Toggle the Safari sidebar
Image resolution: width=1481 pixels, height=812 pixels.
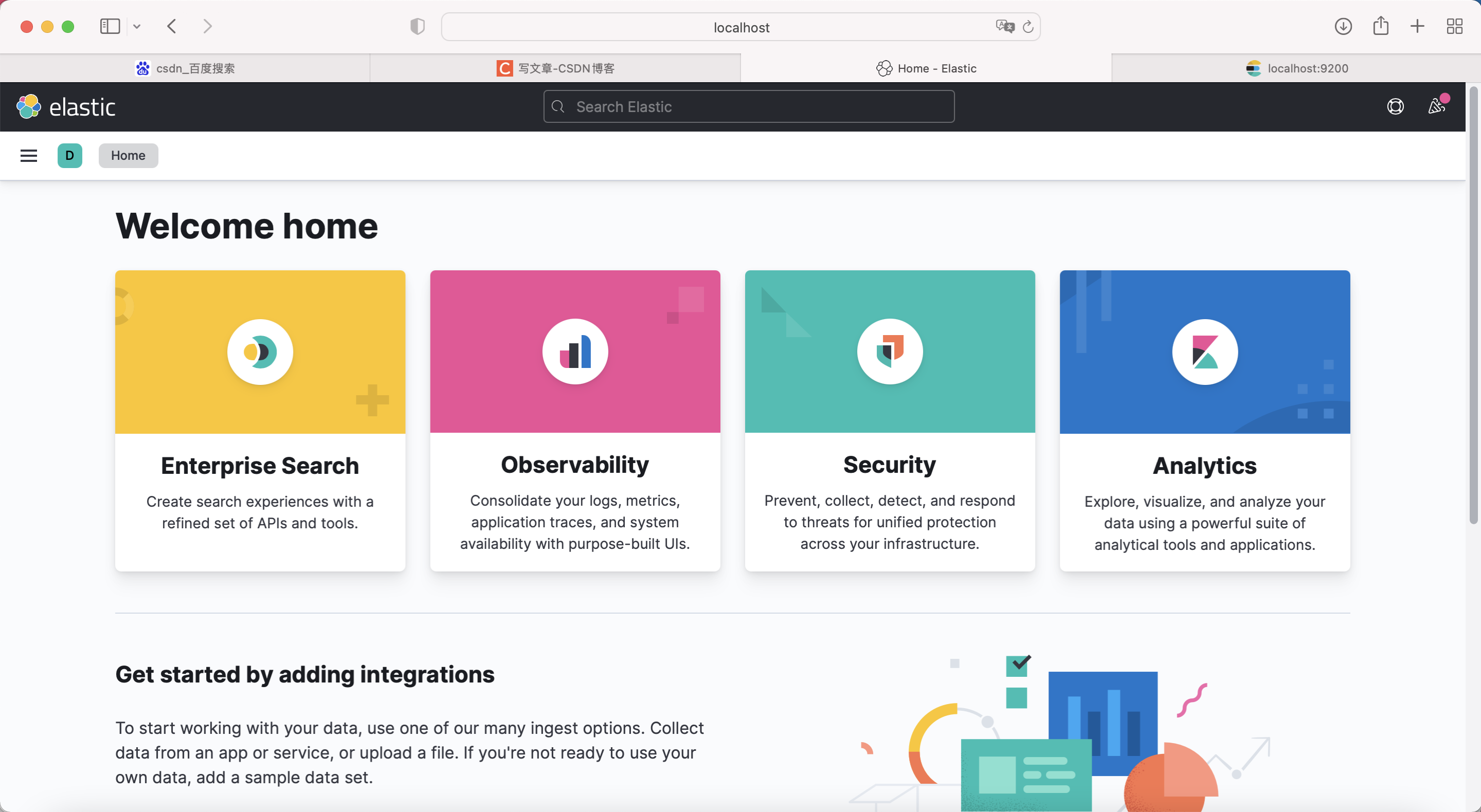110,26
